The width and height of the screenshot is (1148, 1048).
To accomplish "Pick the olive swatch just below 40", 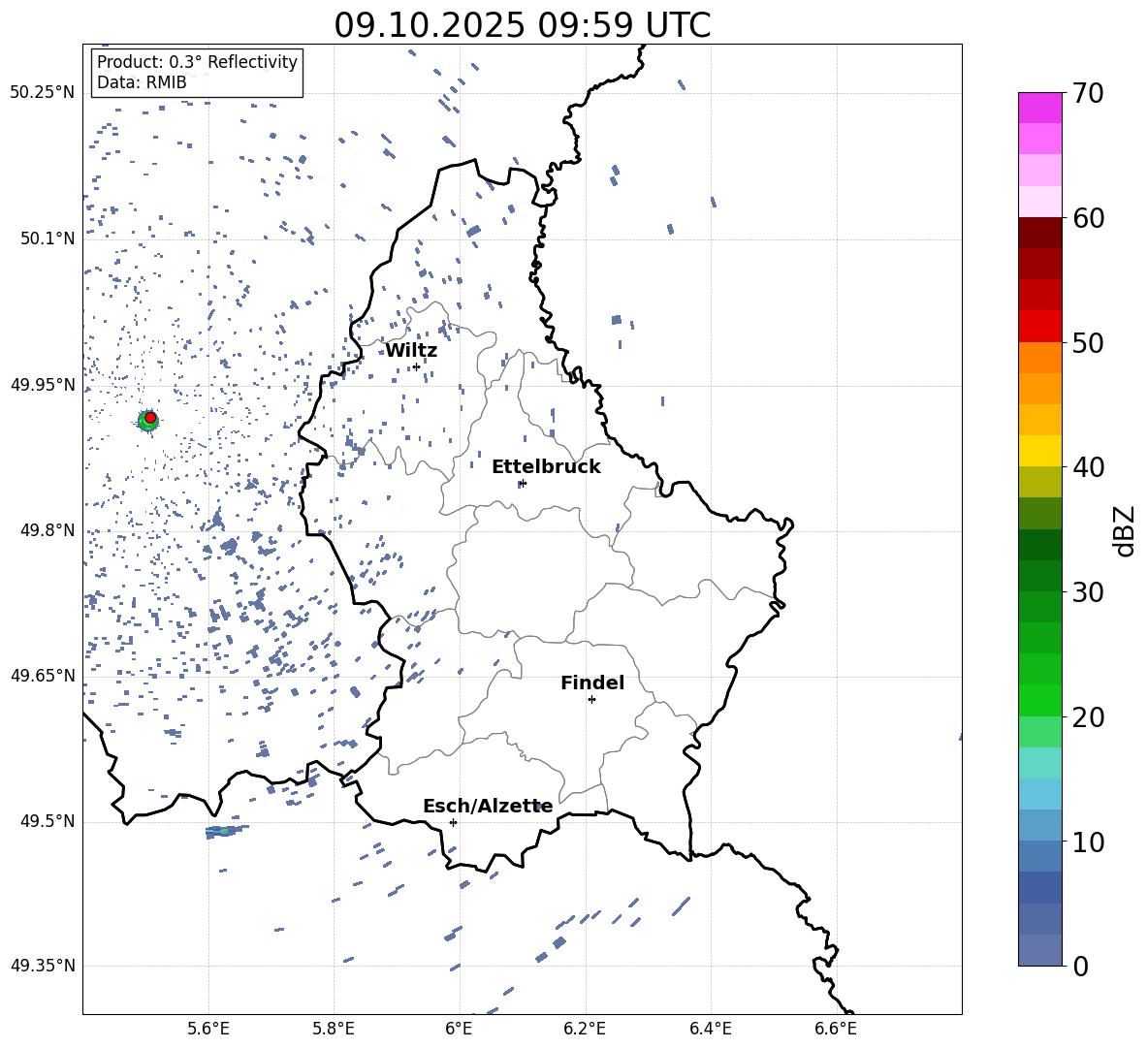I will (1039, 482).
